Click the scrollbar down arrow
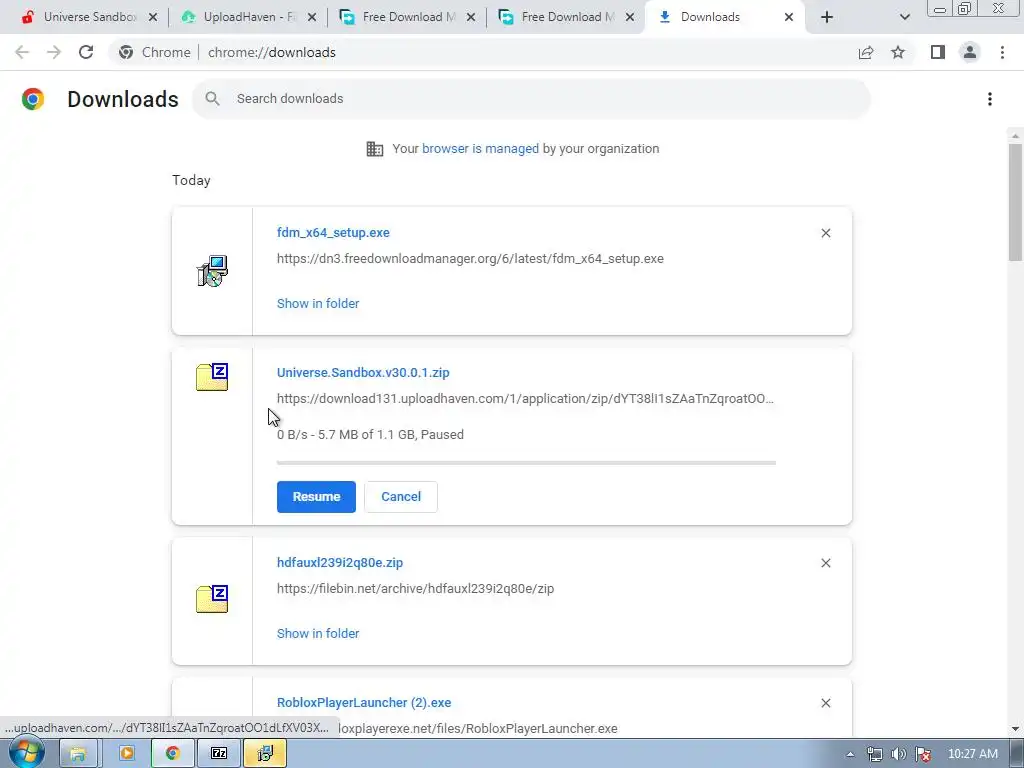Screen dimensions: 1024x768 pyautogui.click(x=1015, y=729)
